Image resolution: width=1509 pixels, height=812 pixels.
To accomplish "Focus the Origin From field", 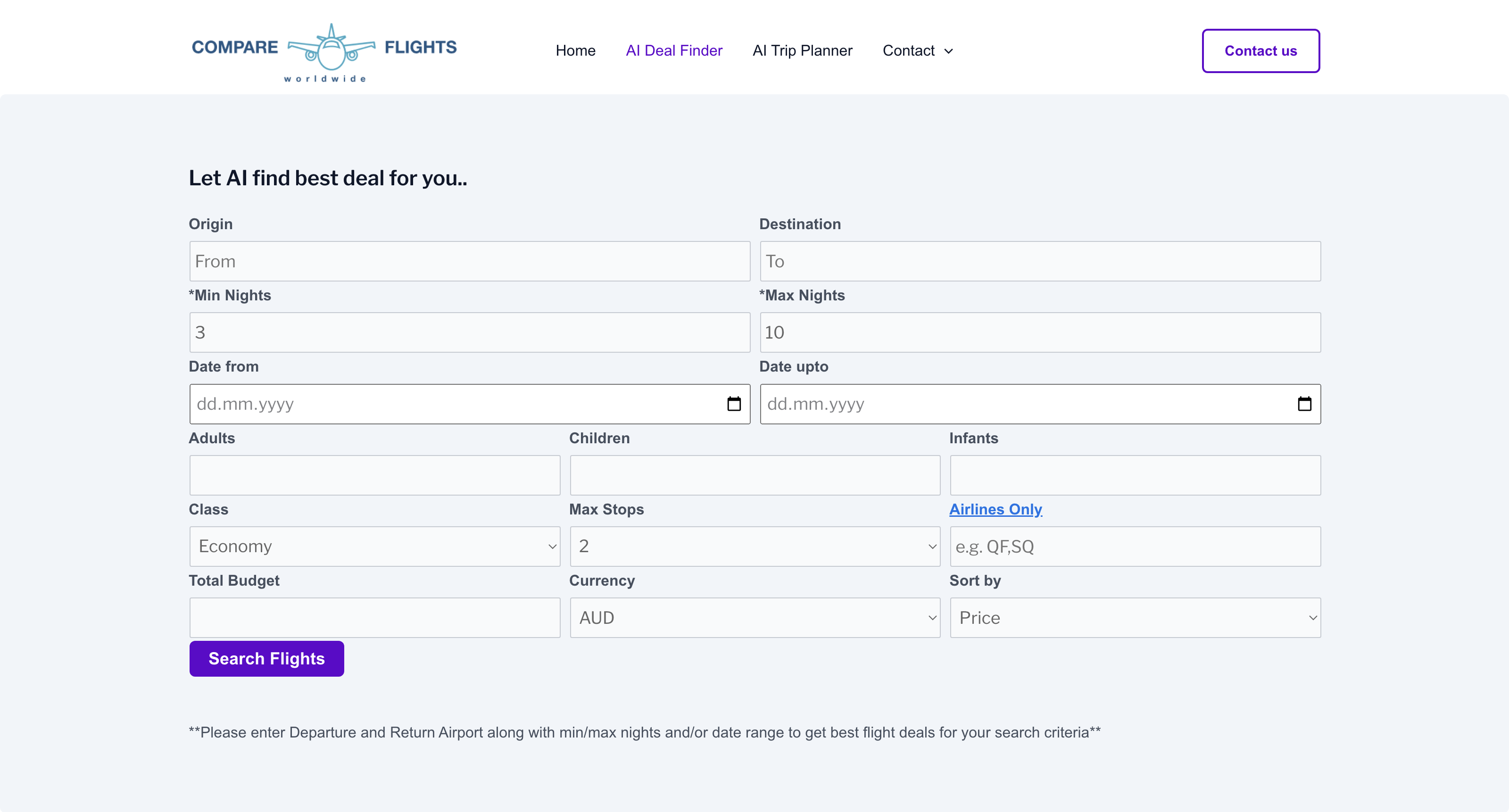I will 469,261.
